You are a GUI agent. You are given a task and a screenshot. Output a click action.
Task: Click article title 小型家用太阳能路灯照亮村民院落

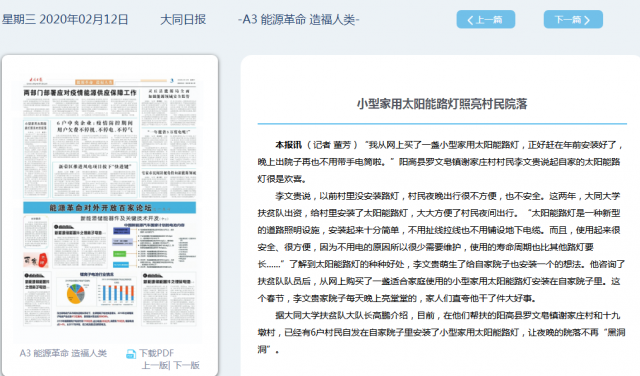coord(442,104)
